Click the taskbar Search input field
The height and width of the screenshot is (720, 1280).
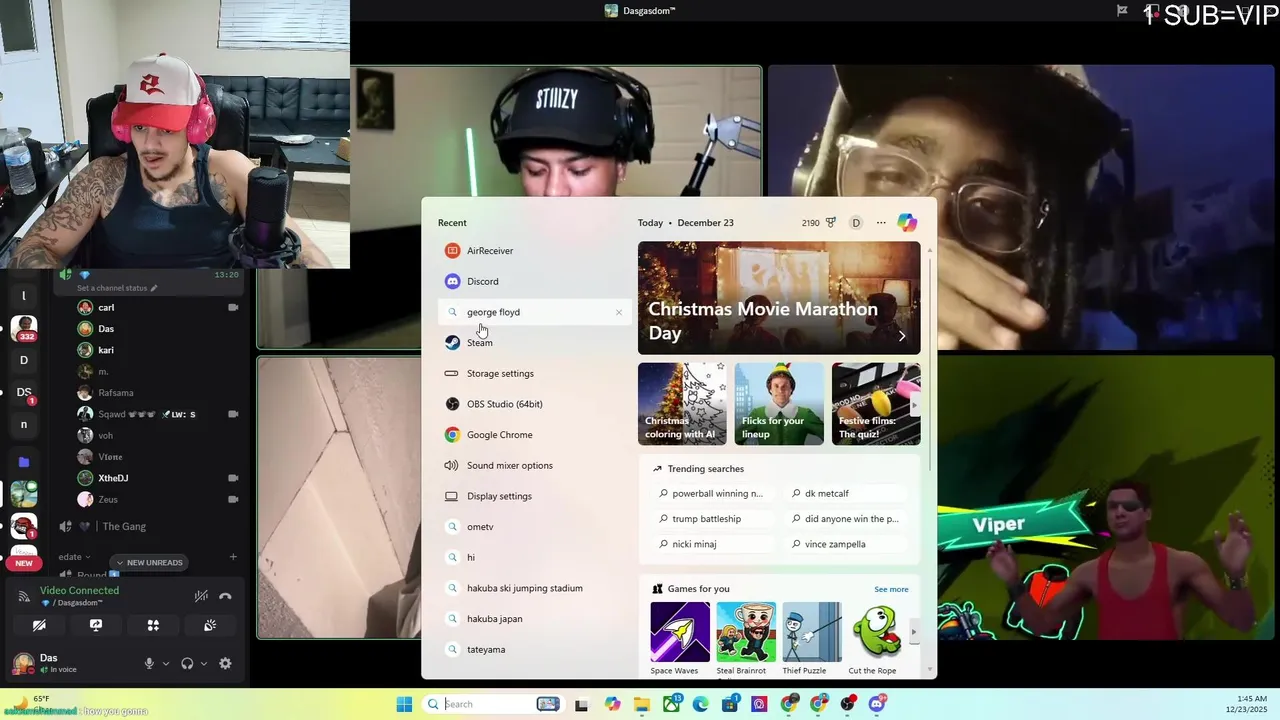click(492, 704)
